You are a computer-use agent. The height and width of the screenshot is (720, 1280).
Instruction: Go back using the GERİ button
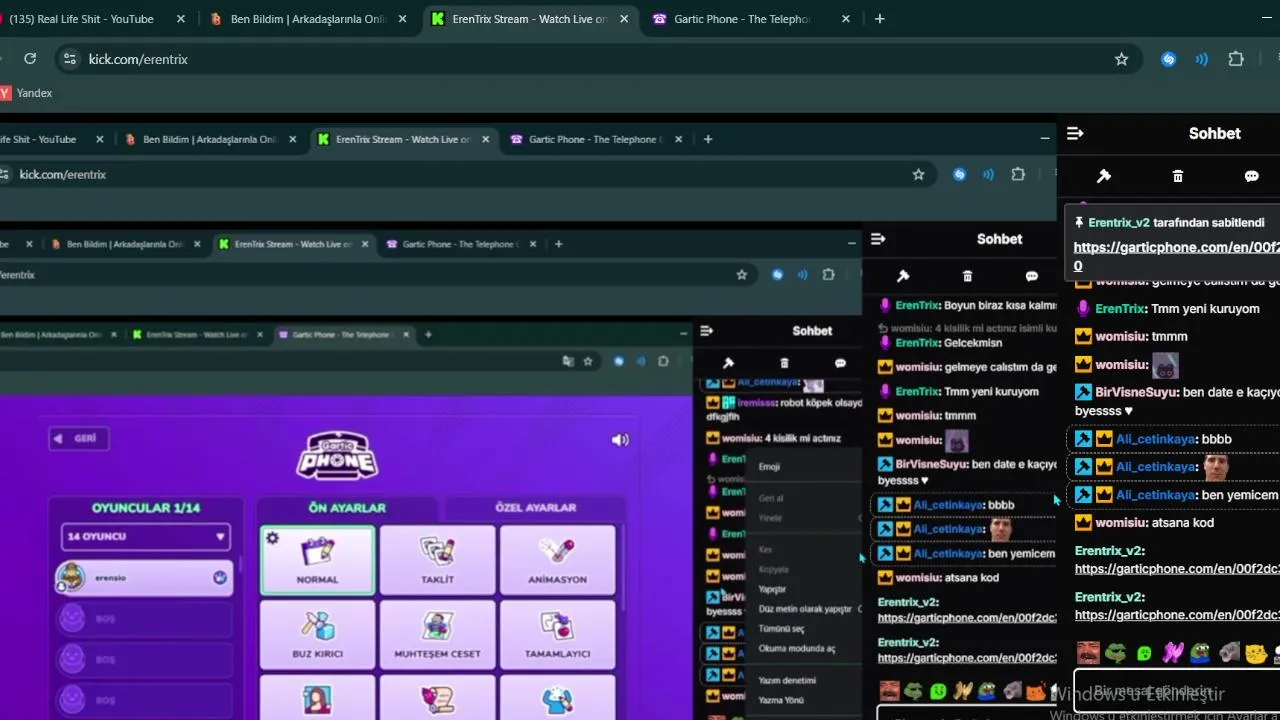79,438
